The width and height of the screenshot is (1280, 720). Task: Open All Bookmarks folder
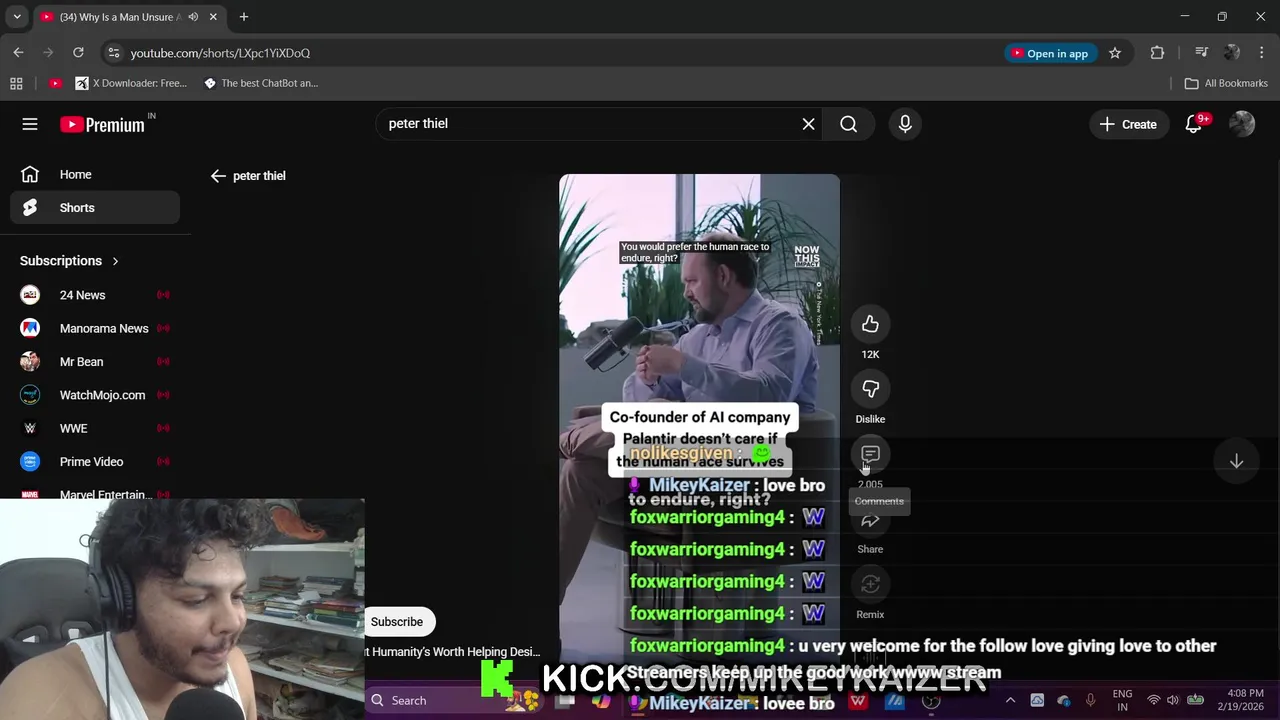pyautogui.click(x=1226, y=83)
